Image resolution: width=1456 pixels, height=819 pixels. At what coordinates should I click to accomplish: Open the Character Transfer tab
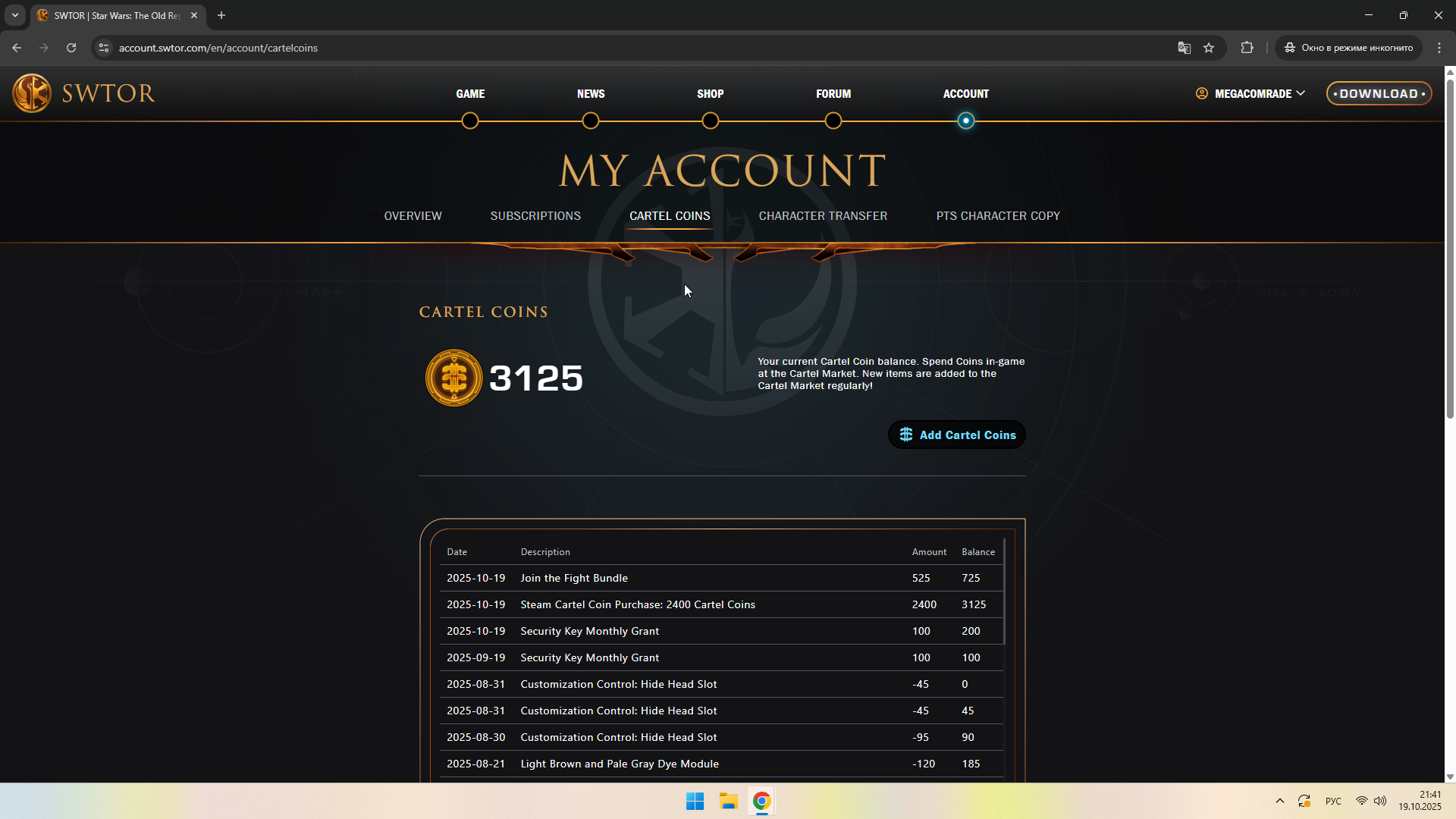click(x=823, y=216)
